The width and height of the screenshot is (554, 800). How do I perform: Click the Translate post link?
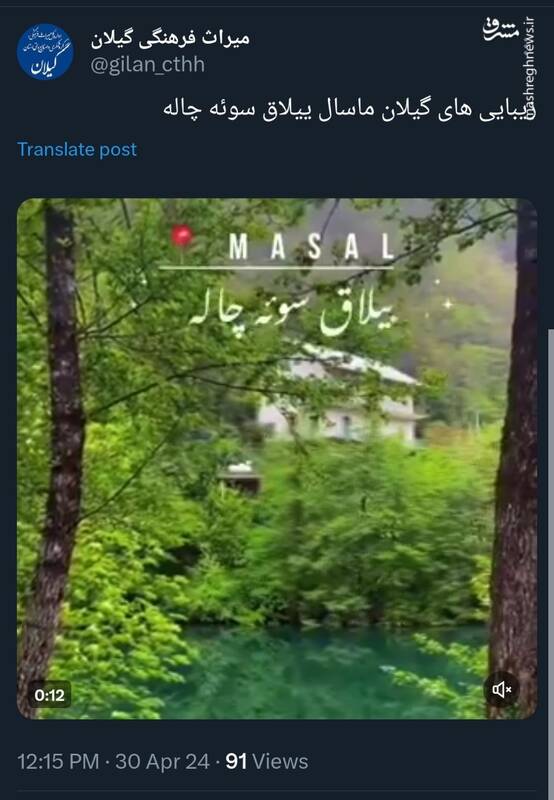[x=77, y=149]
